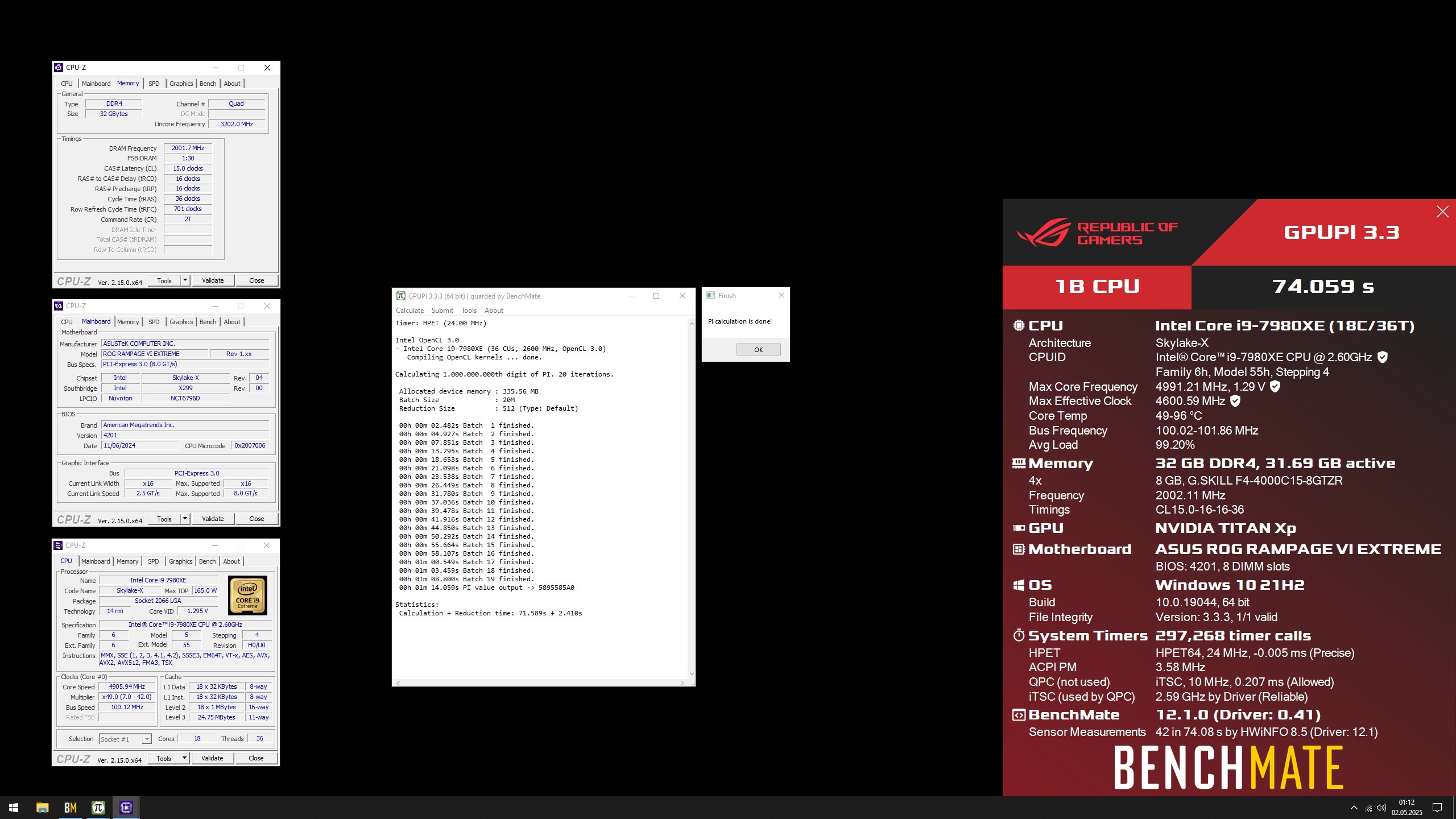Viewport: 1456px width, 819px height.
Task: Click Validate in middle CPU-Z window
Action: 213,519
